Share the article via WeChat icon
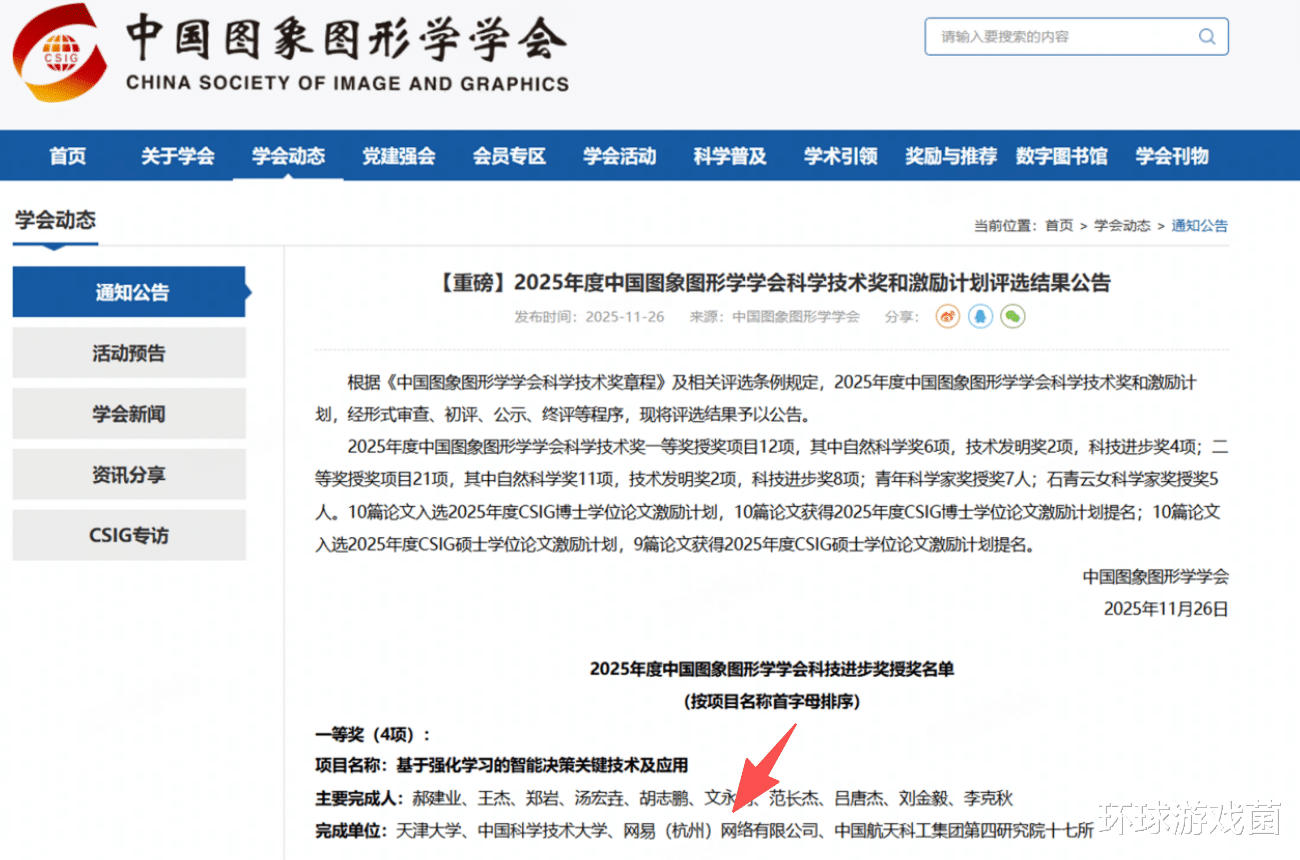This screenshot has height=860, width=1300. (x=1013, y=317)
